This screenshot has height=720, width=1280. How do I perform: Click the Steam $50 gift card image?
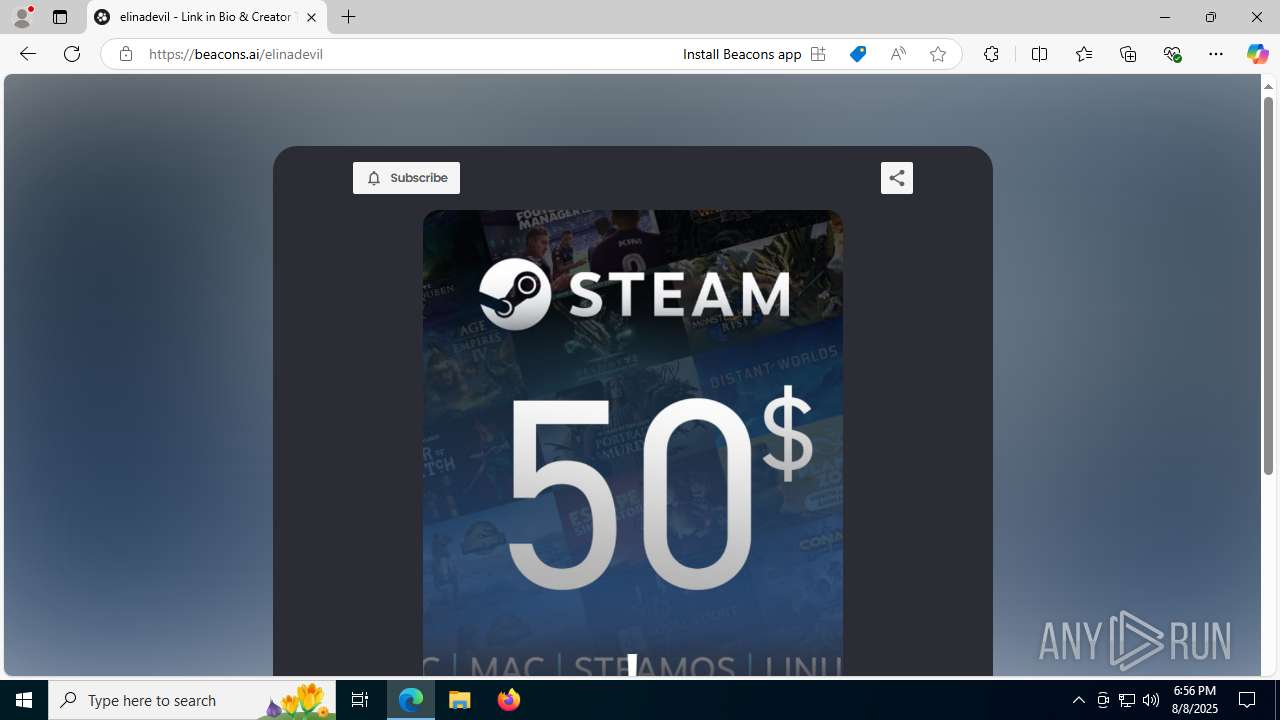pos(632,443)
